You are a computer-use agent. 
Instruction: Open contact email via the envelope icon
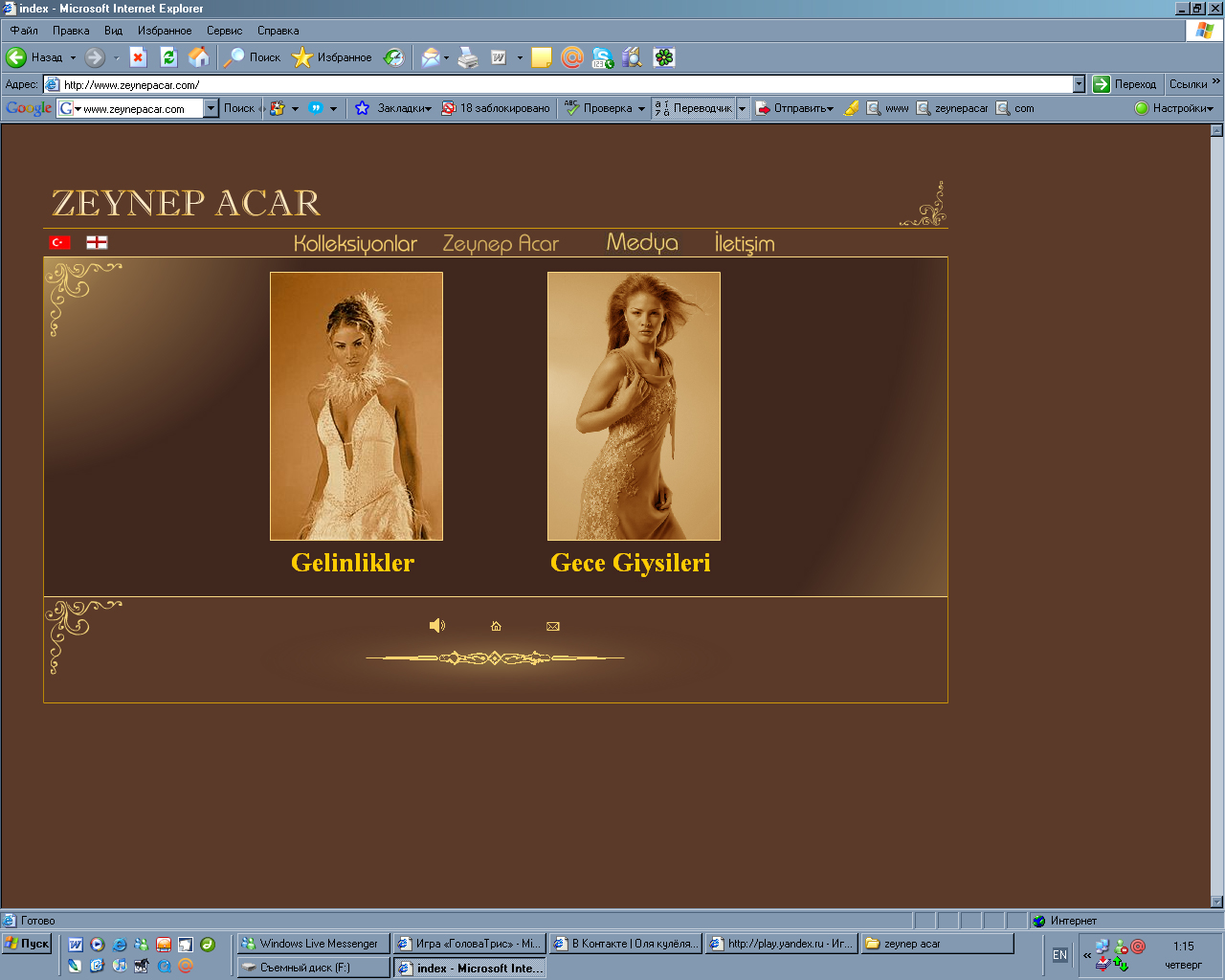[552, 626]
